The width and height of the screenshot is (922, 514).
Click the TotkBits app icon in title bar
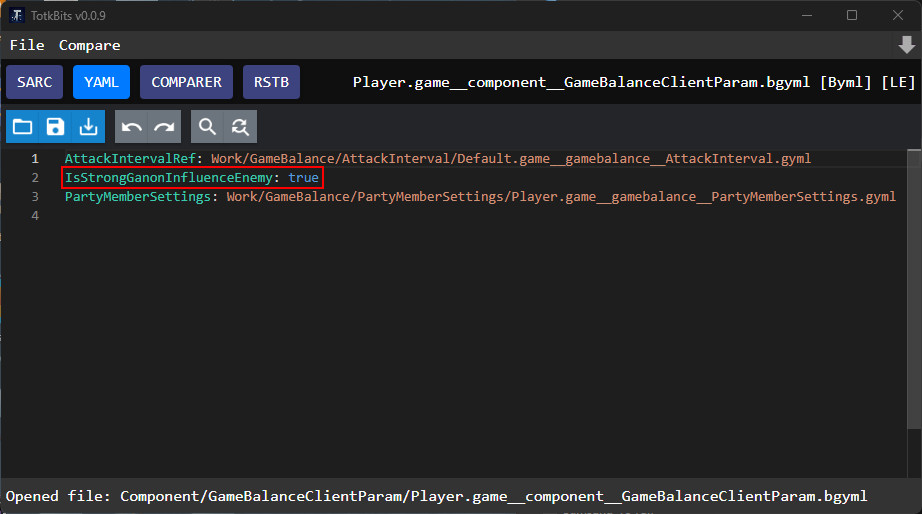[17, 15]
